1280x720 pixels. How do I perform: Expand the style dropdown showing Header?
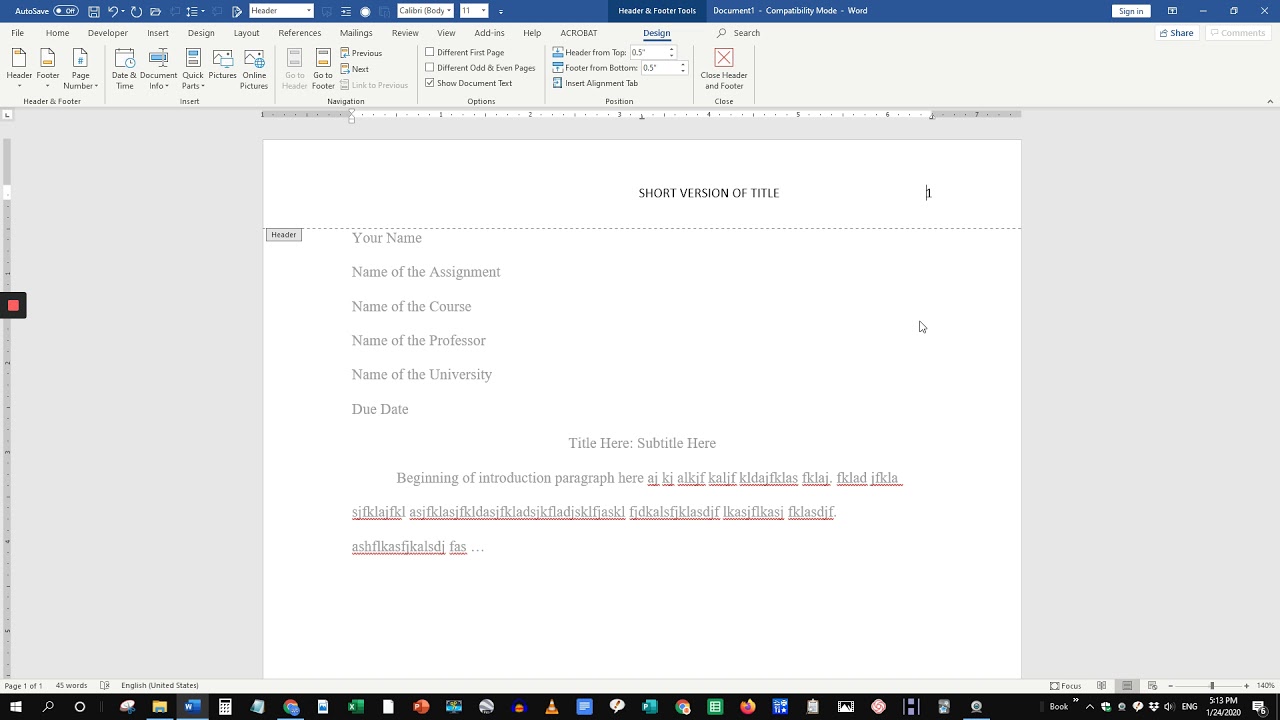308,11
